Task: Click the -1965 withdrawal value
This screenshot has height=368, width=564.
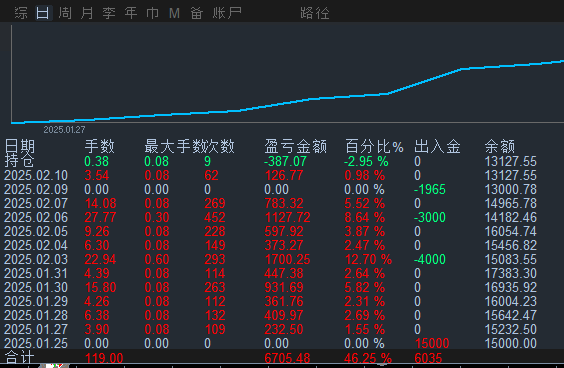Action: 430,190
